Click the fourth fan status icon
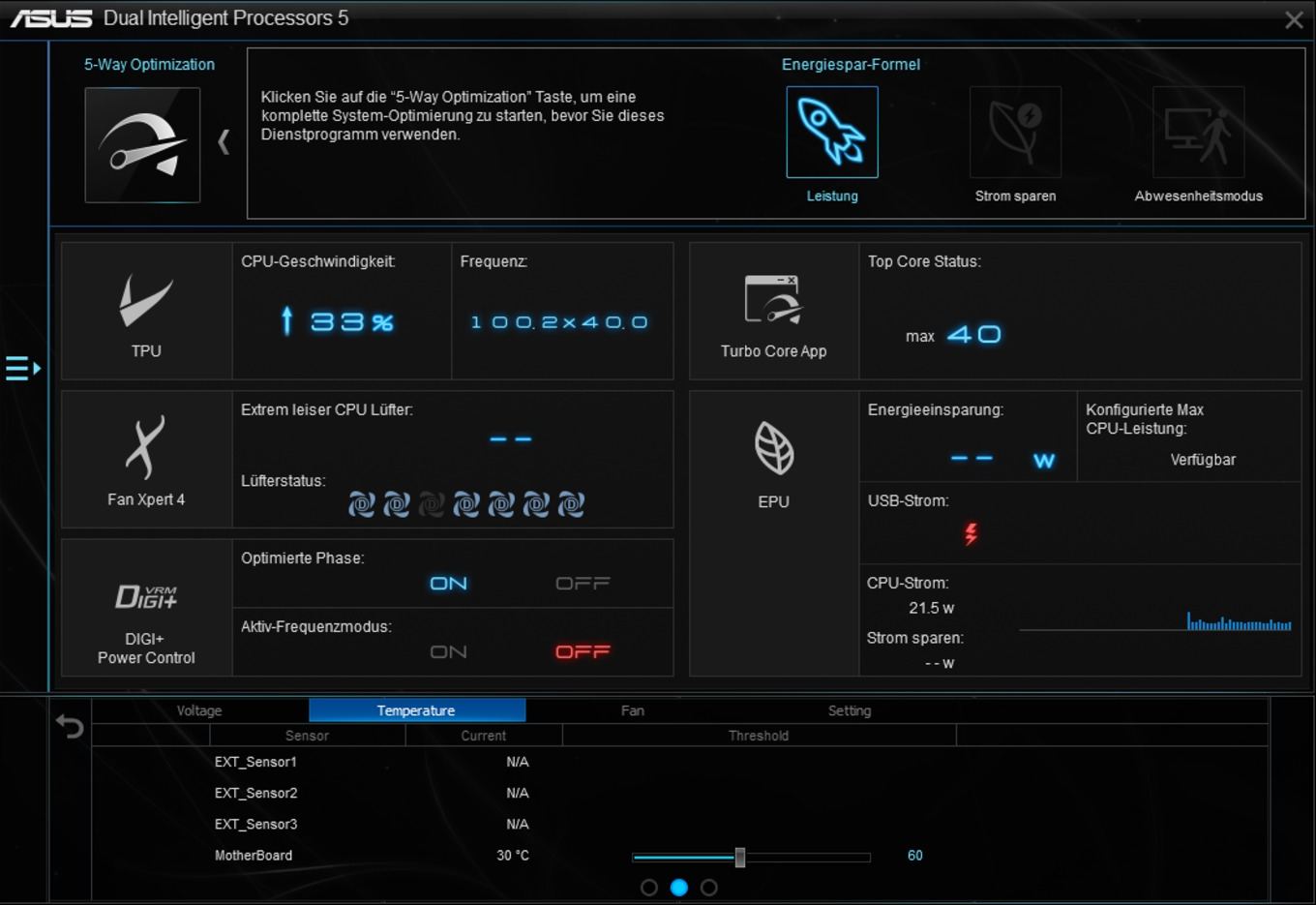This screenshot has width=1316, height=905. [x=466, y=504]
